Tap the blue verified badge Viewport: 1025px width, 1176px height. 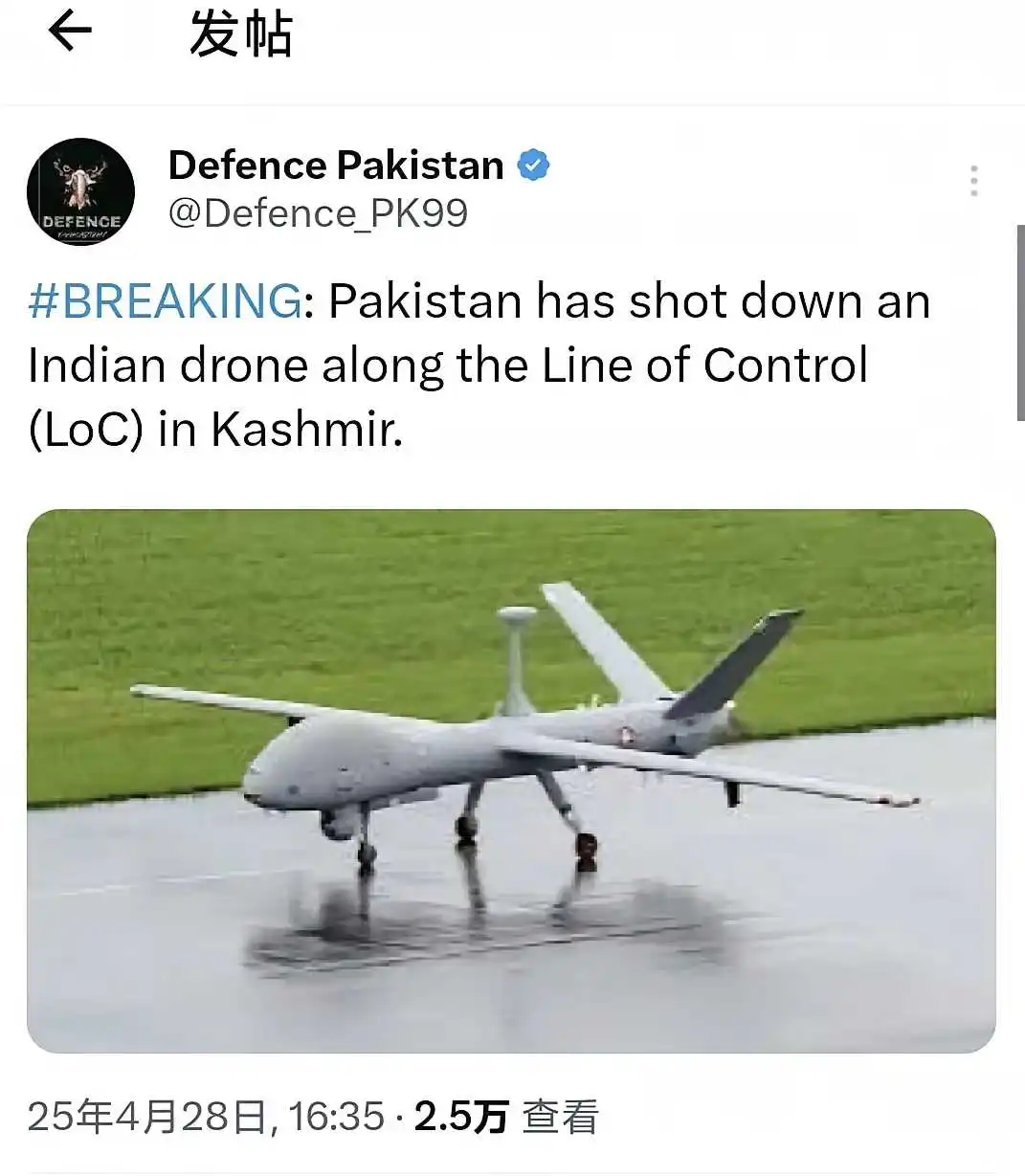click(x=533, y=166)
